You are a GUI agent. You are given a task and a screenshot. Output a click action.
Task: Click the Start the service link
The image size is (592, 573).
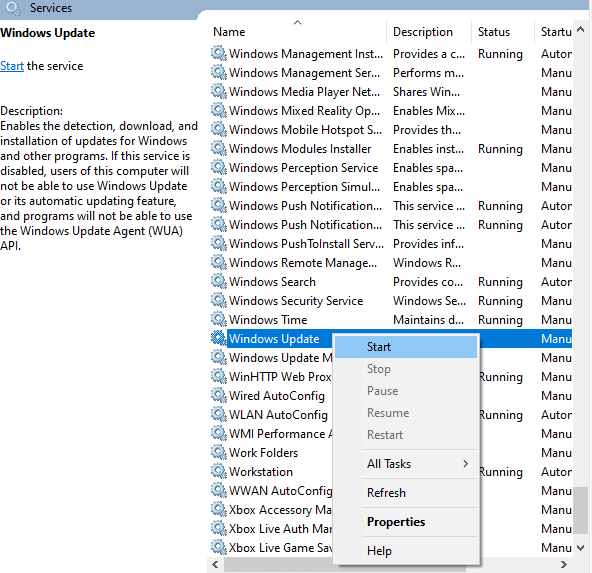[12, 66]
